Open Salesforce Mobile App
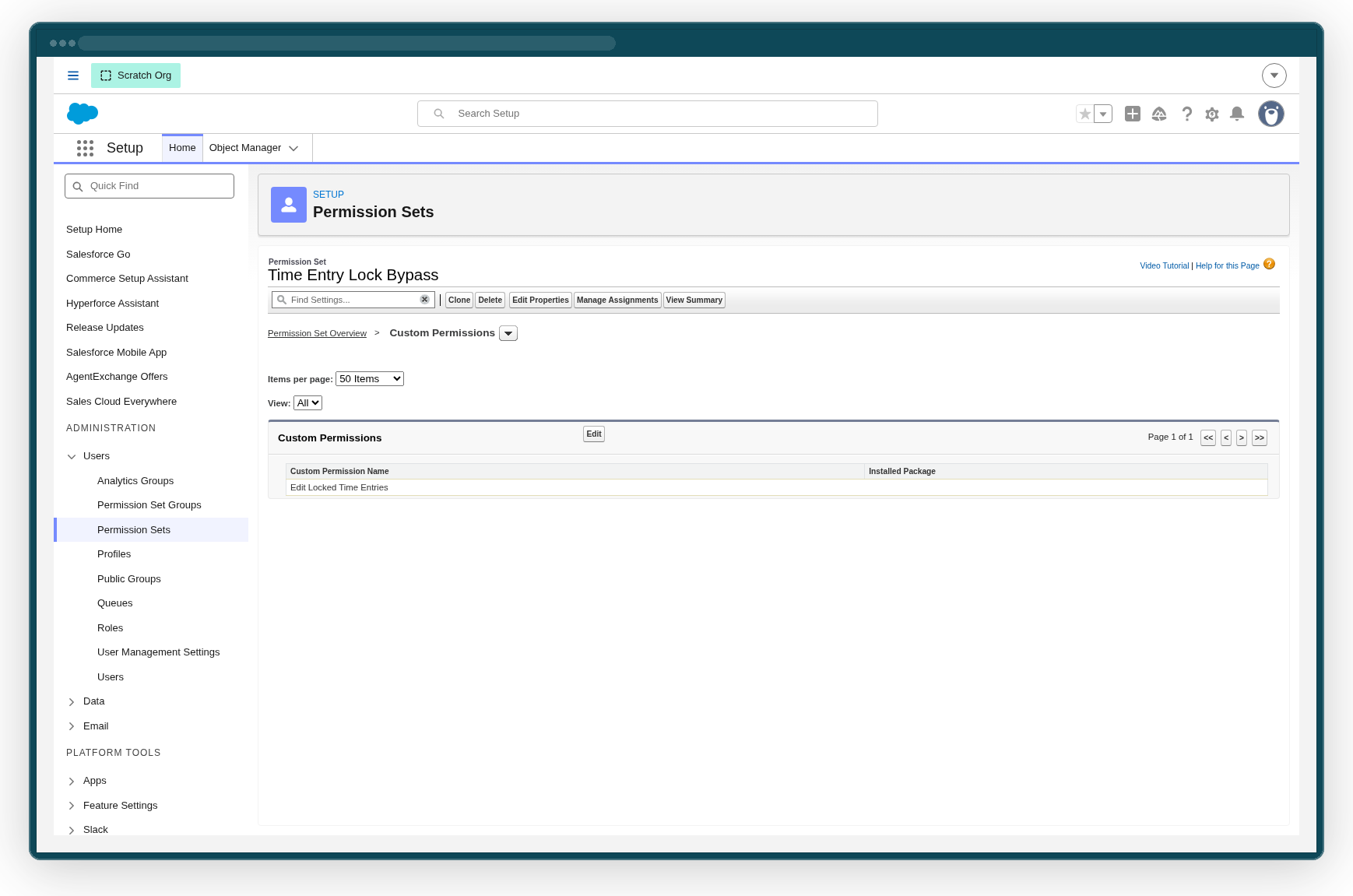 click(x=116, y=353)
